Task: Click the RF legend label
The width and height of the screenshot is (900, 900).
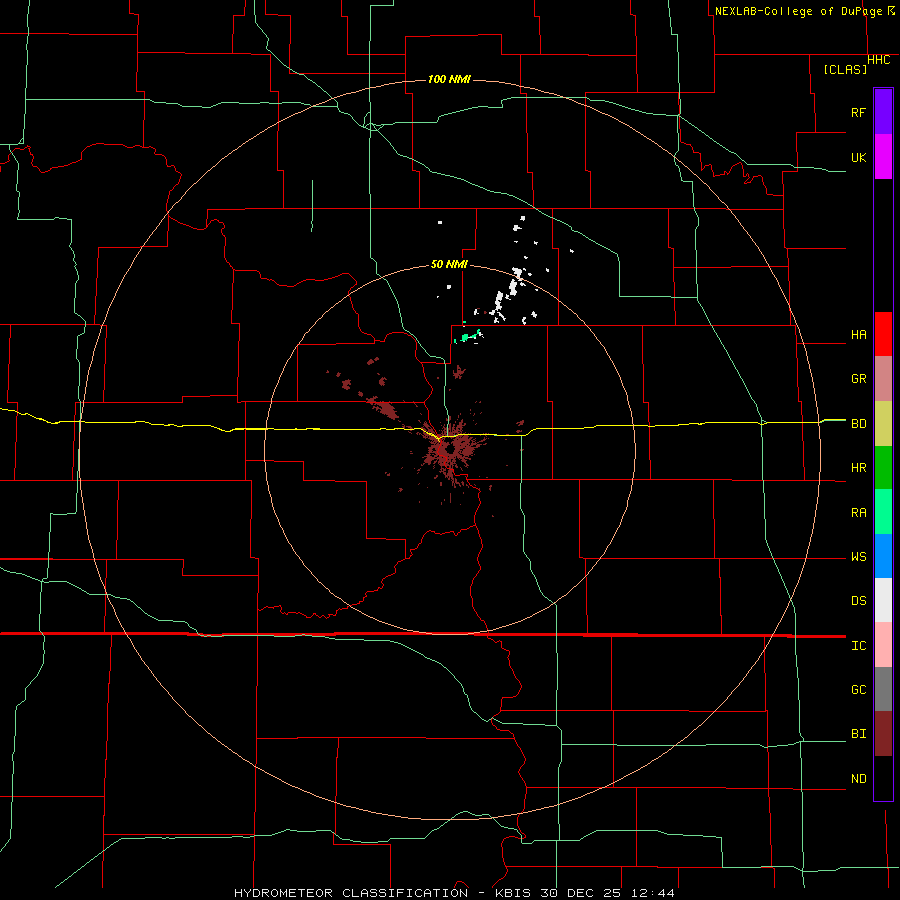Action: (x=859, y=112)
